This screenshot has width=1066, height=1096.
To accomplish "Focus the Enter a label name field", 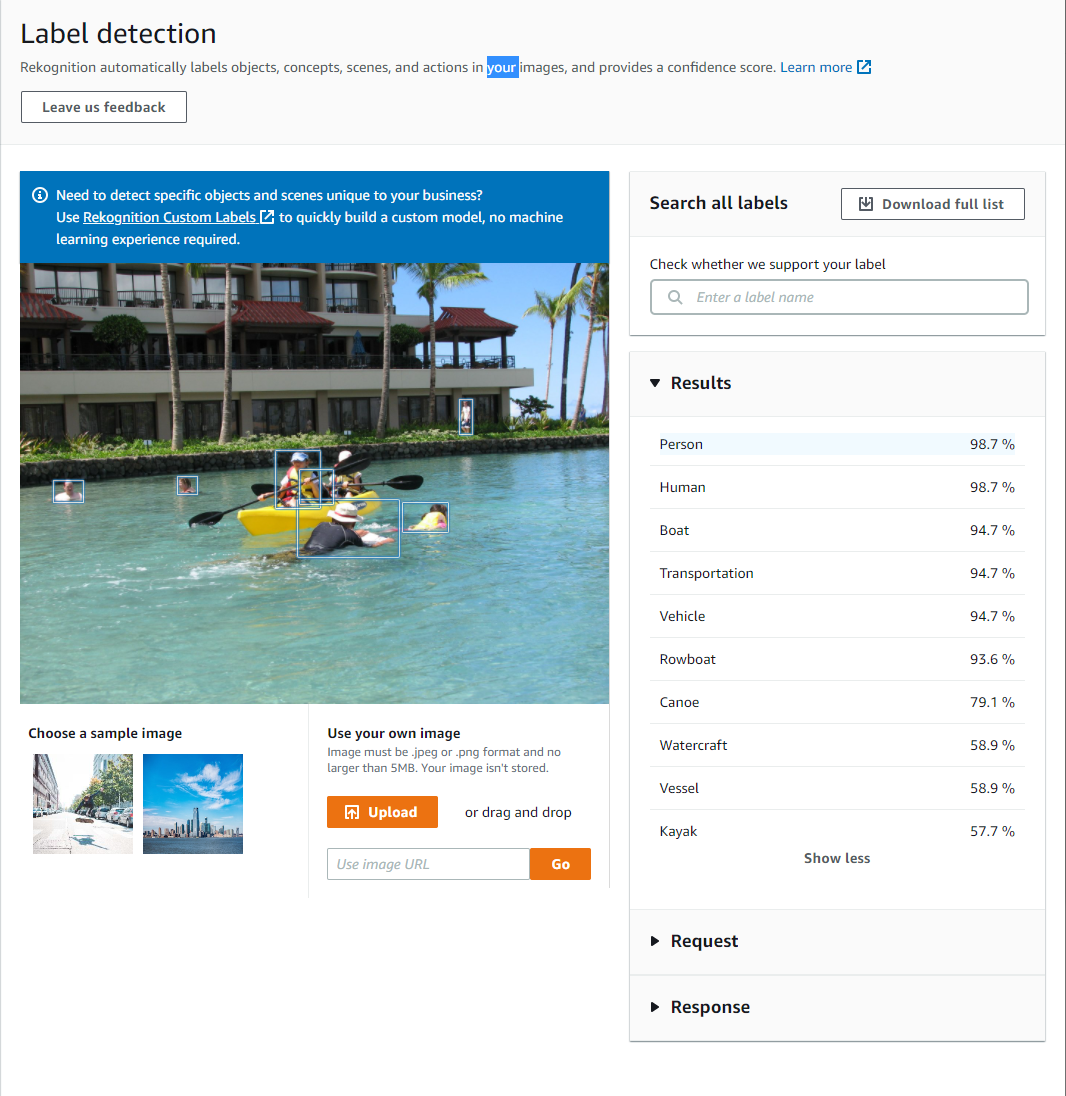I will [x=839, y=297].
